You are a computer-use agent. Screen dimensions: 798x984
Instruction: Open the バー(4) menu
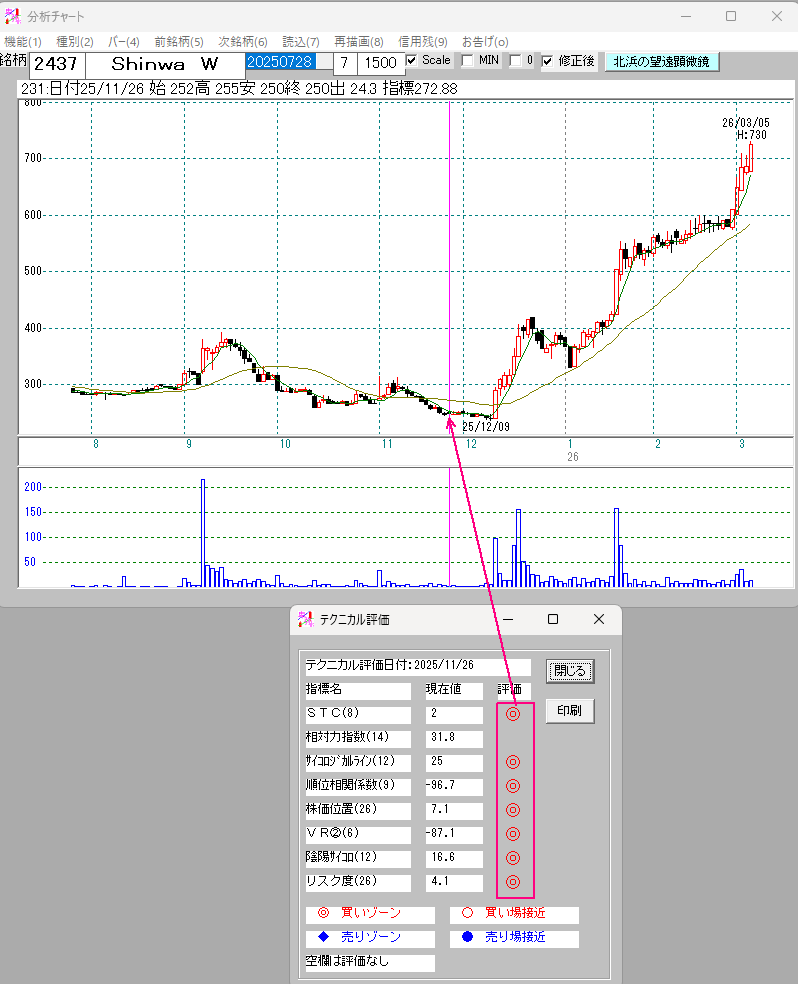coord(124,42)
